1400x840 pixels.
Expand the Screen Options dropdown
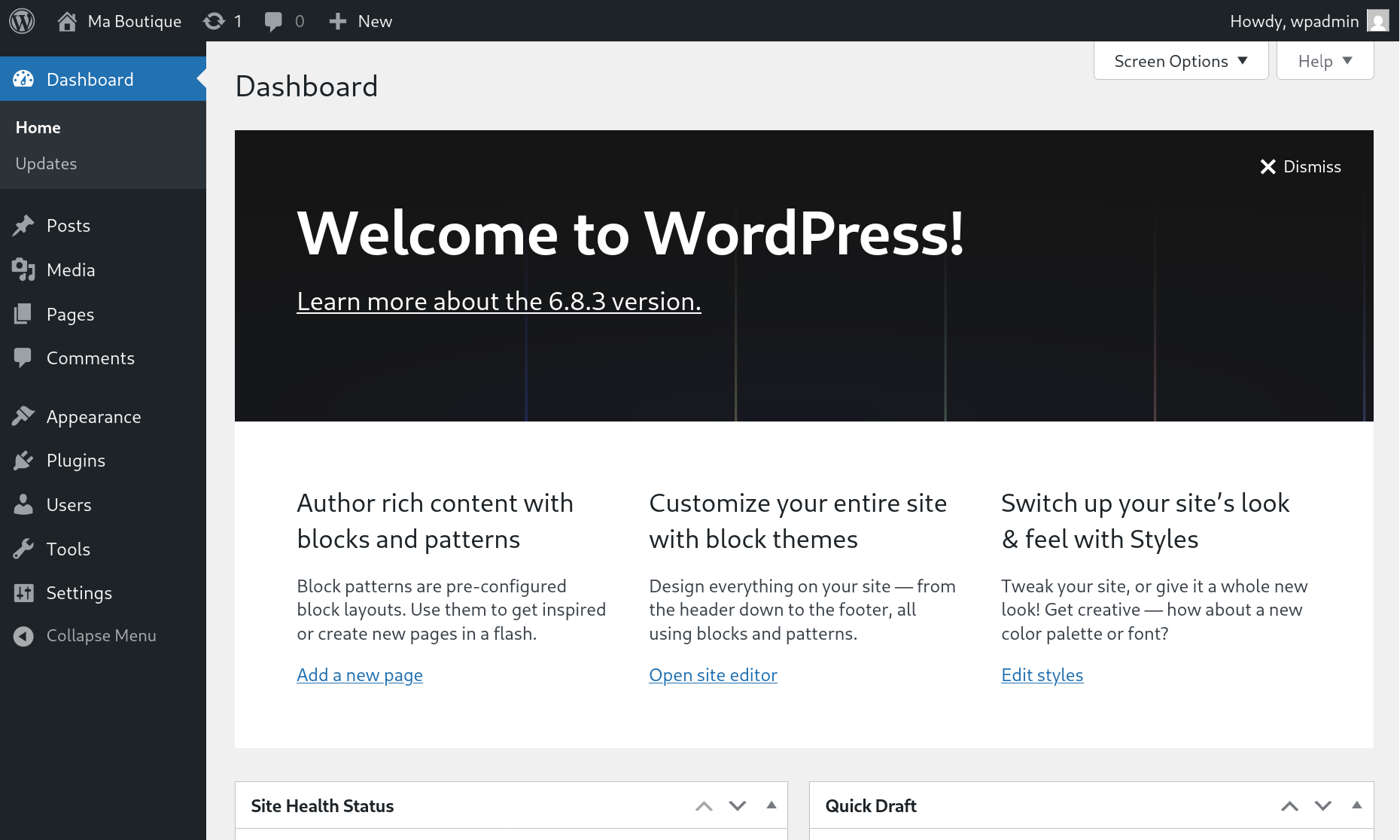point(1180,61)
